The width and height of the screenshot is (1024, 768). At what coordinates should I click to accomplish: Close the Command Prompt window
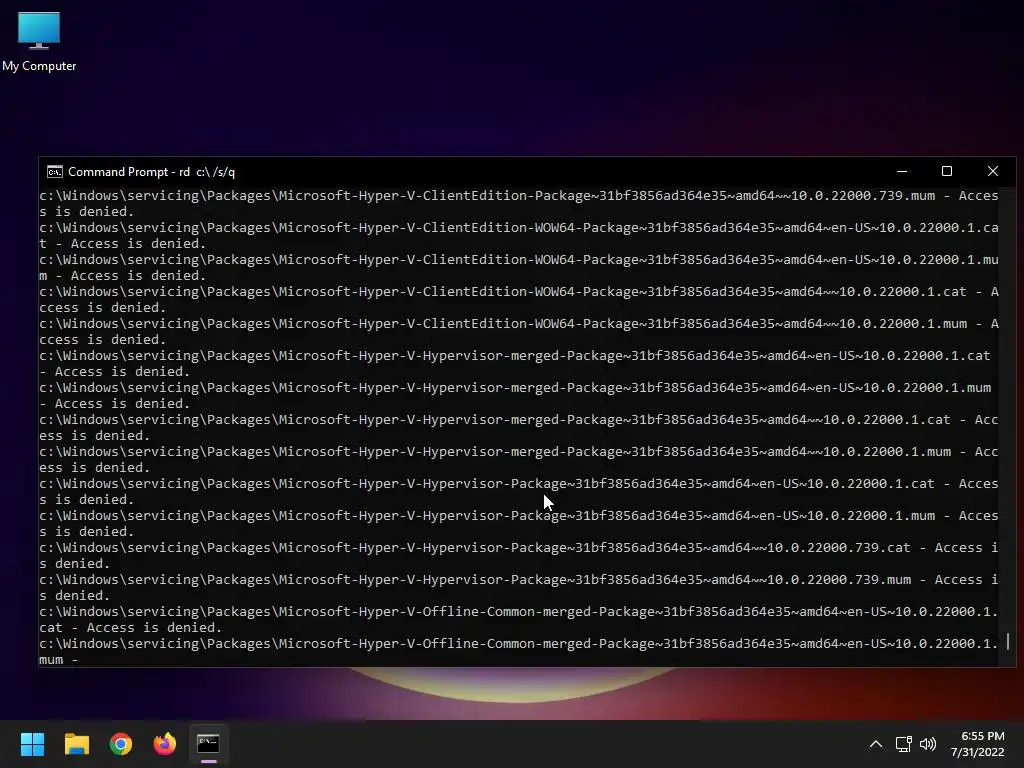click(993, 171)
